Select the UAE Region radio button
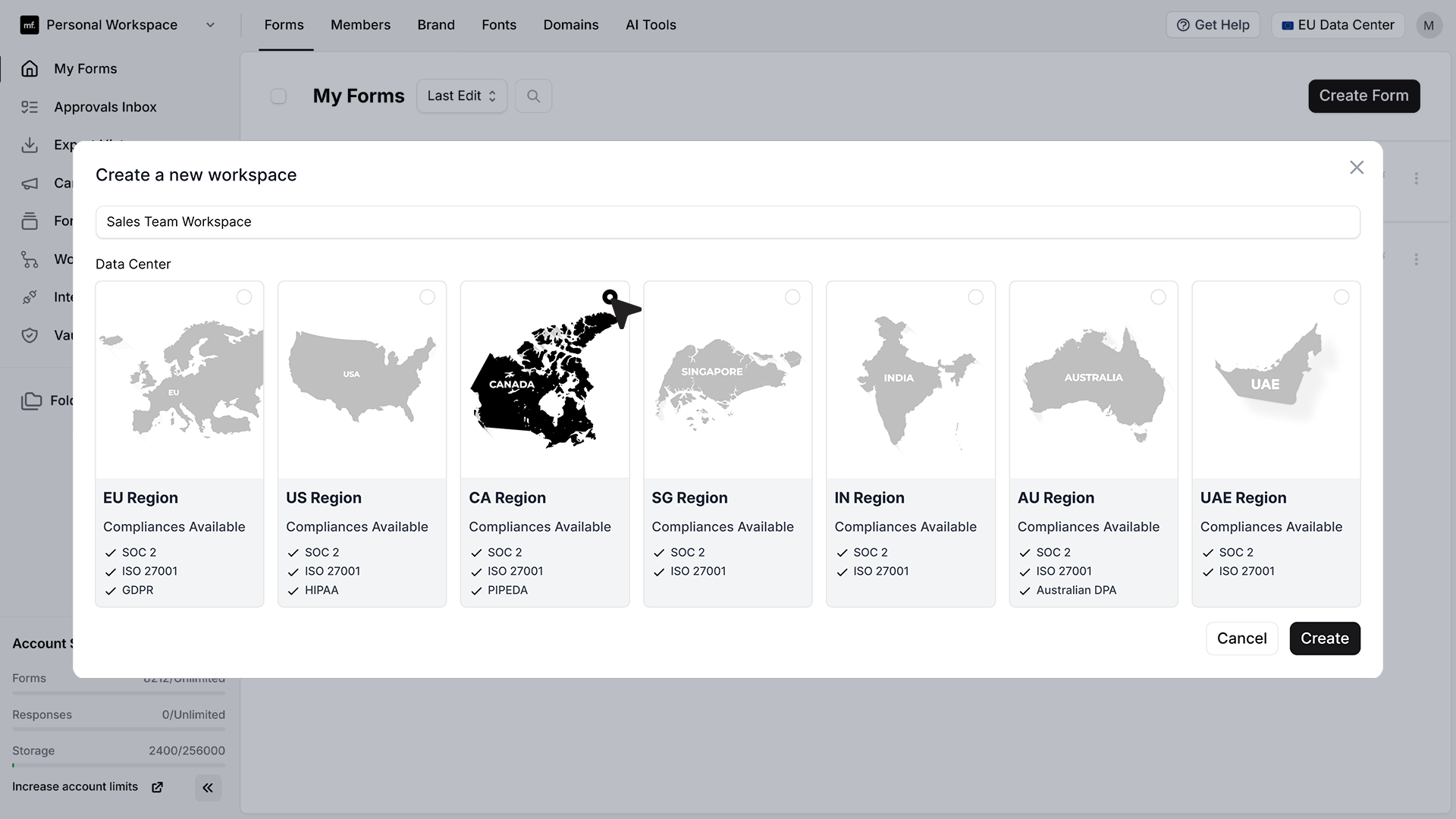This screenshot has width=1456, height=819. coord(1341,297)
